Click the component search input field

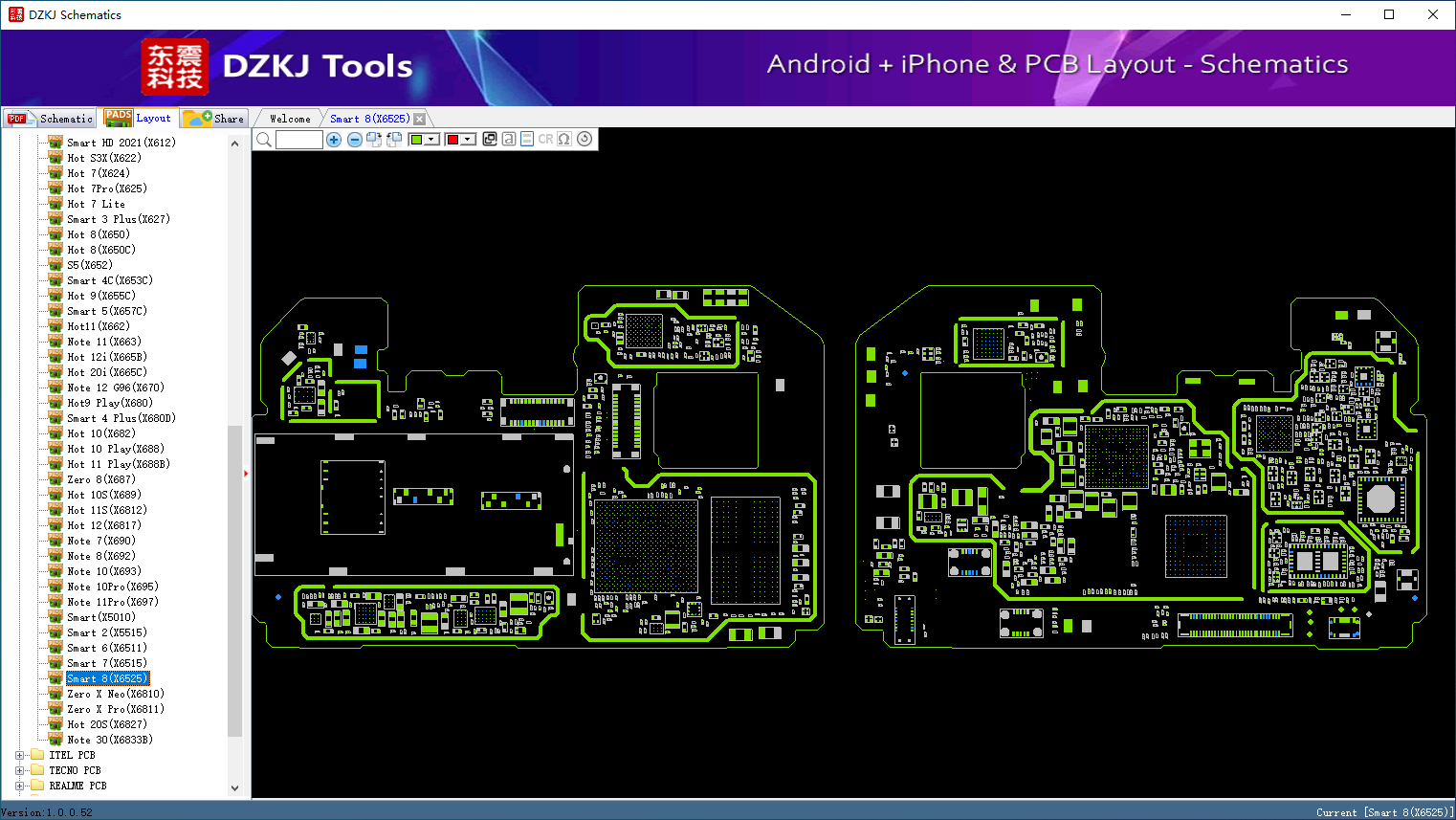pos(299,140)
